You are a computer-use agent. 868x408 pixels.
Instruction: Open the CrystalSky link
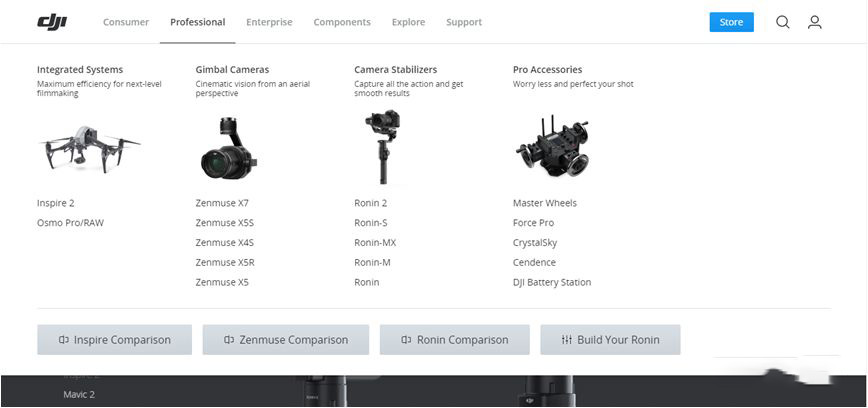click(x=535, y=243)
